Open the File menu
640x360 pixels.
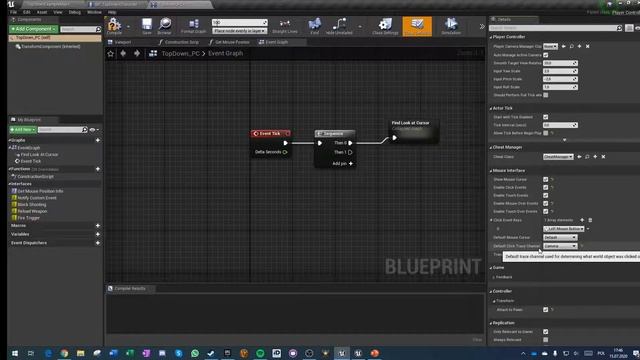(13, 12)
